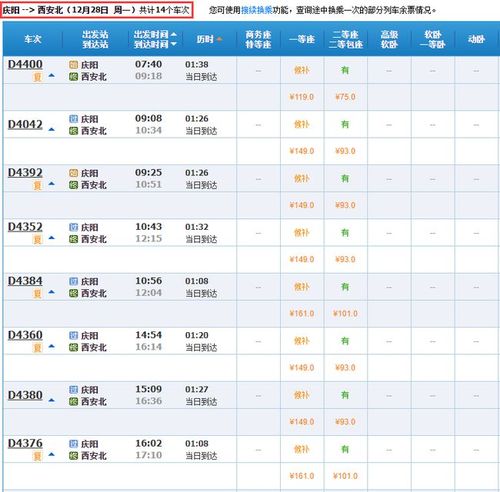Click the blue 过 icon in the D4376 row
This screenshot has height=492, width=500.
click(73, 444)
